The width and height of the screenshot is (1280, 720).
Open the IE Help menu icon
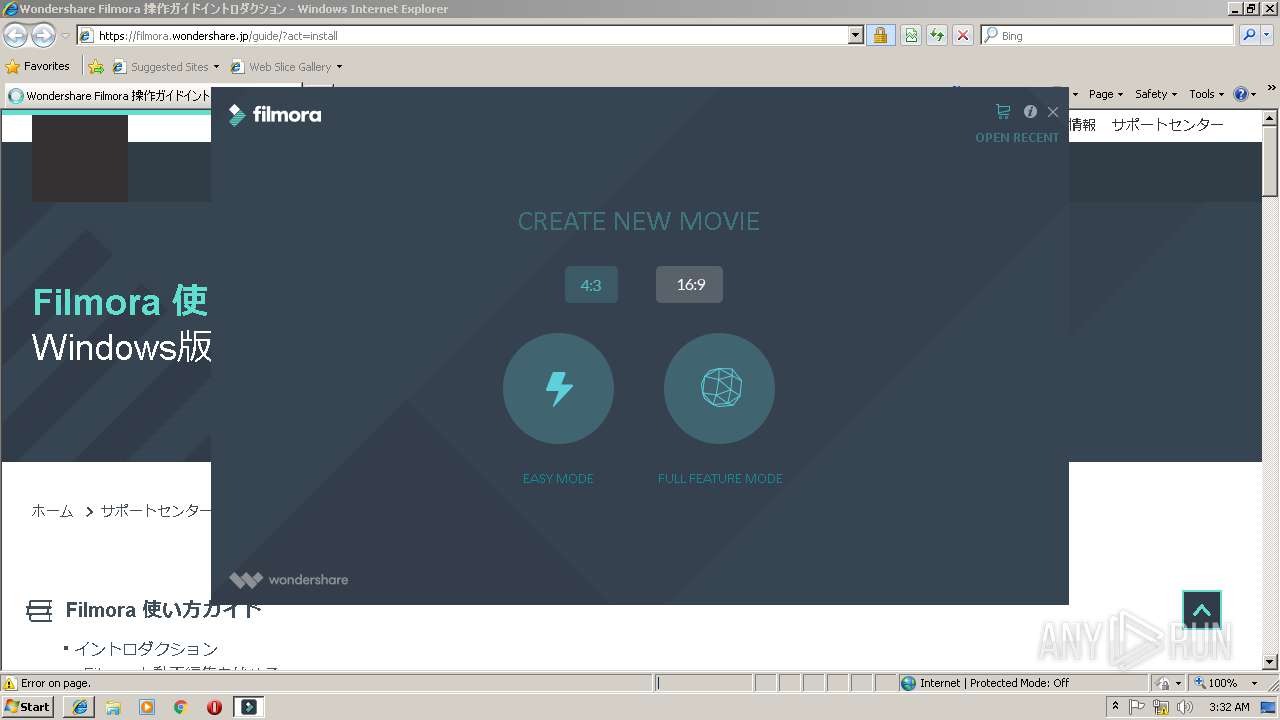[x=1244, y=94]
